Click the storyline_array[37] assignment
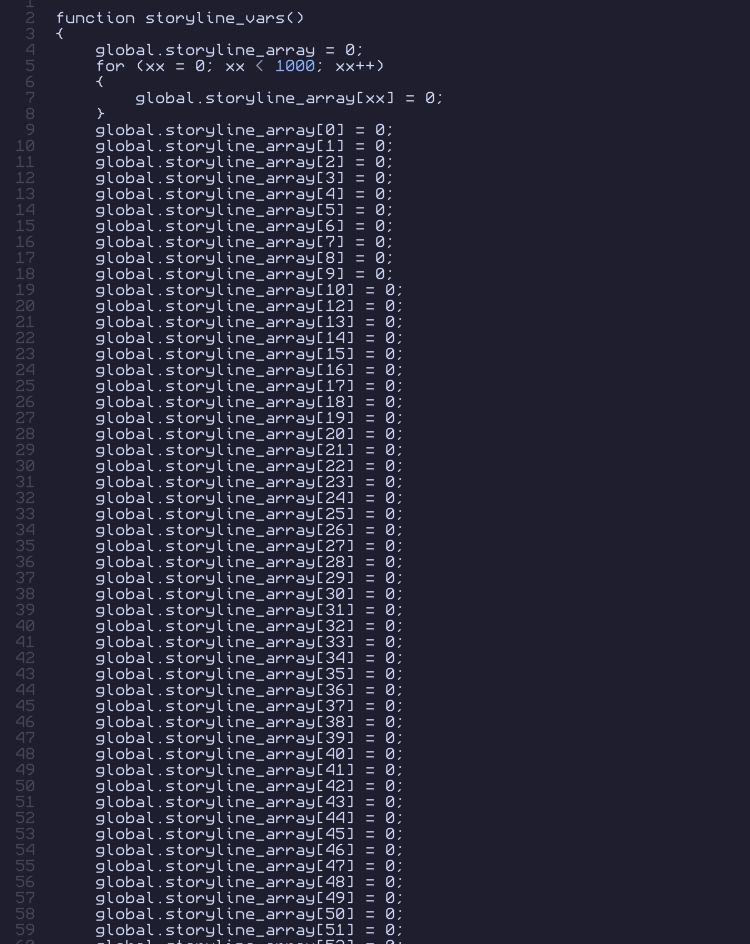The height and width of the screenshot is (944, 750). [249, 706]
